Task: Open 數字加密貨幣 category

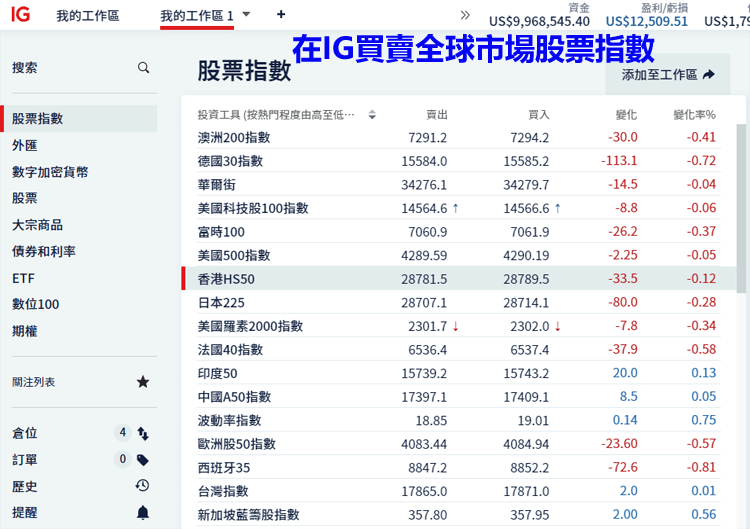Action: point(50,172)
